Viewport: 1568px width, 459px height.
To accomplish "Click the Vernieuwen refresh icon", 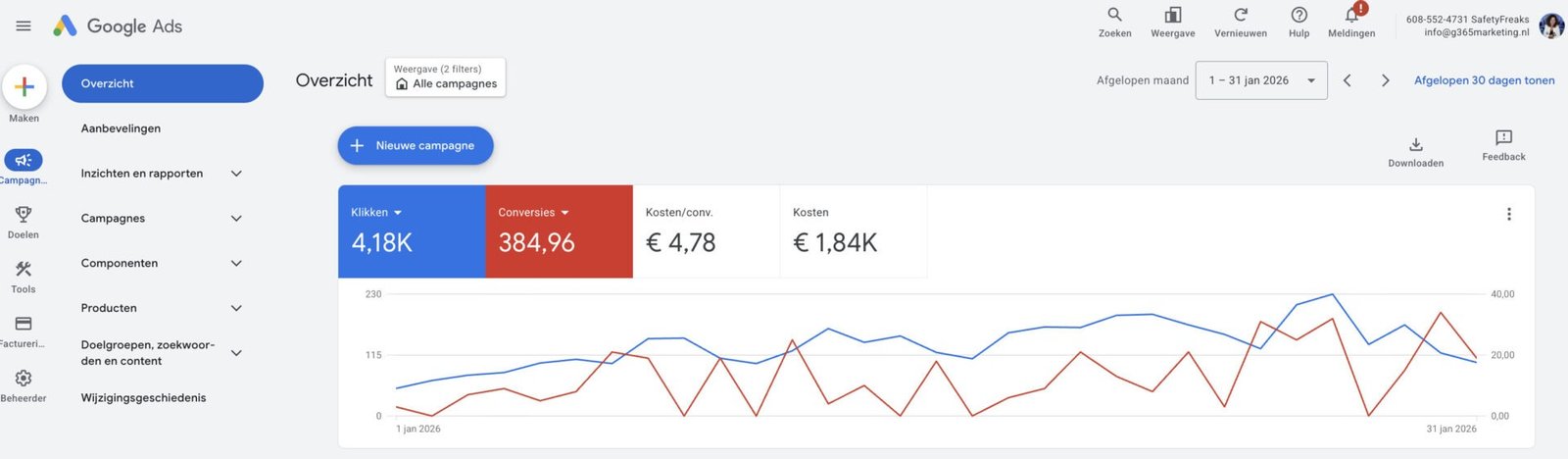I will coord(1240,15).
